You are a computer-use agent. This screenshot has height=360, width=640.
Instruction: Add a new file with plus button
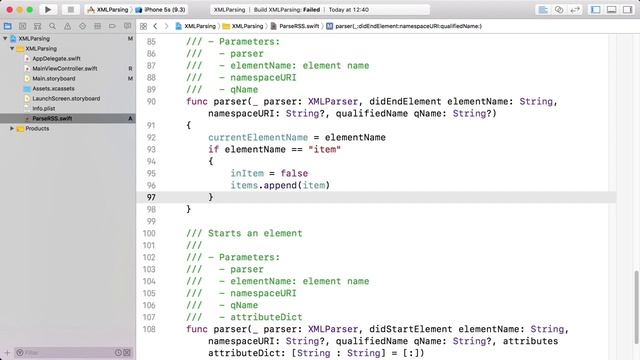[x=7, y=352]
